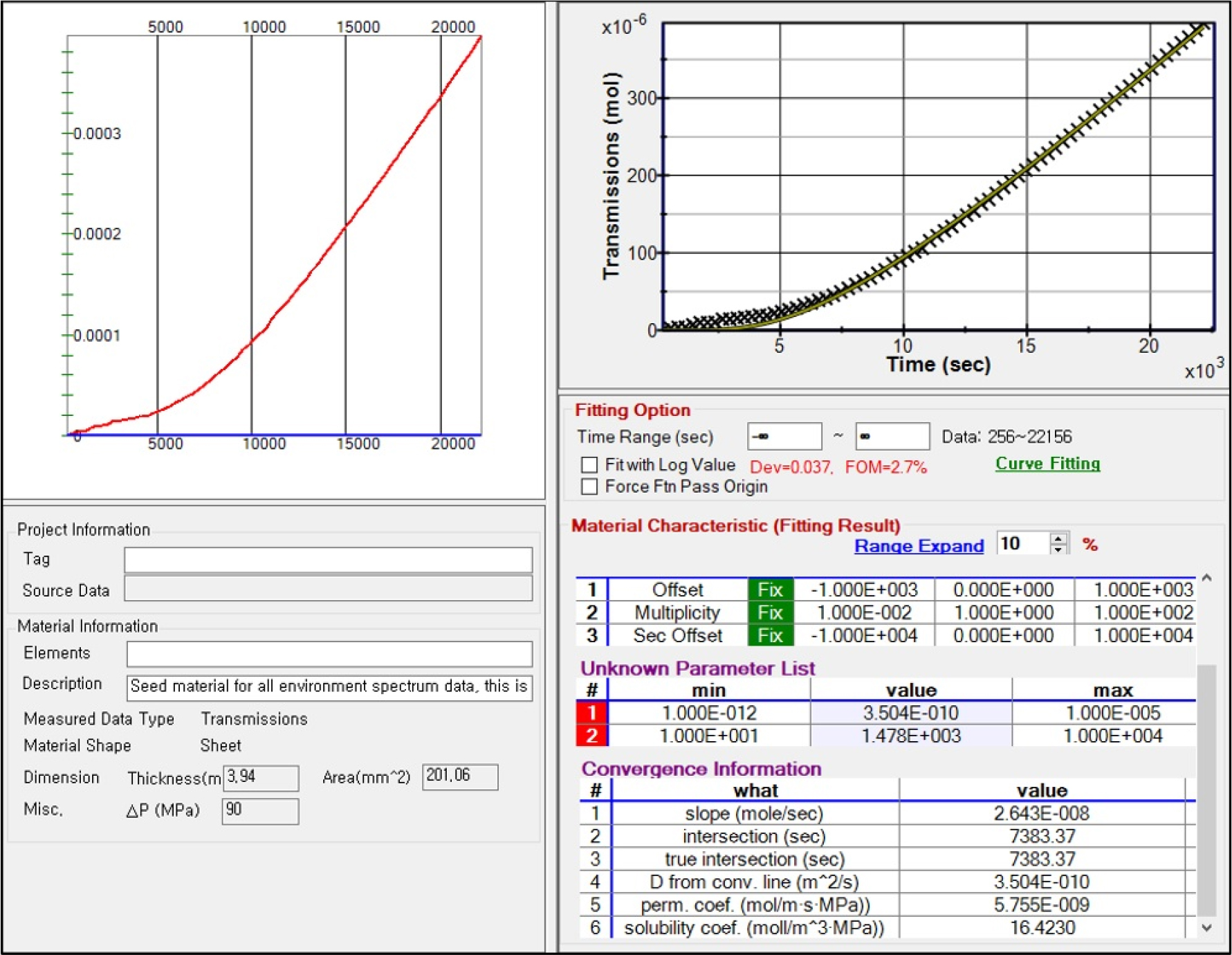The height and width of the screenshot is (955, 1232).
Task: Focus the Tag input field
Action: tap(328, 560)
